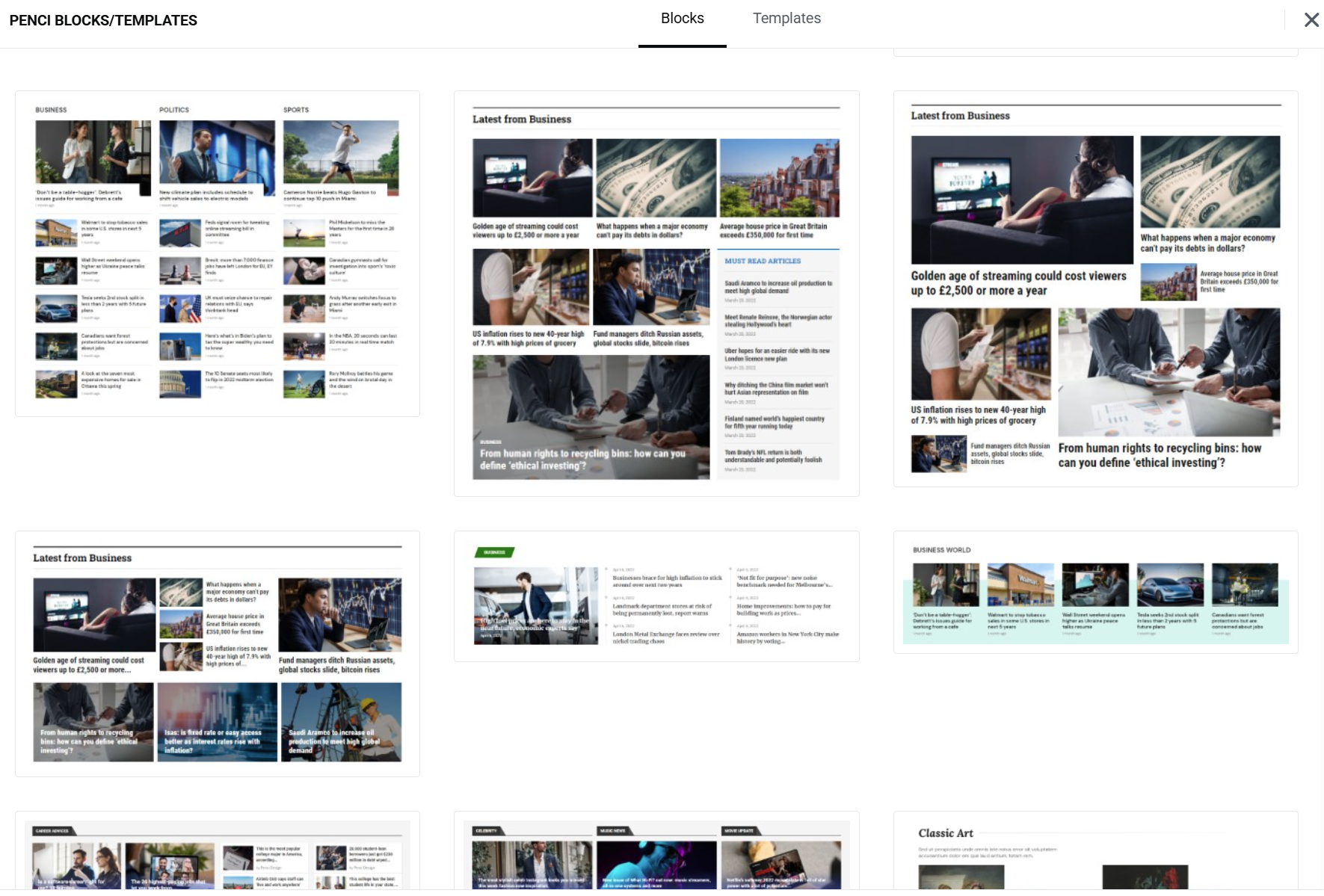Insert the block with the green Business tag
This screenshot has height=896, width=1324.
(656, 596)
